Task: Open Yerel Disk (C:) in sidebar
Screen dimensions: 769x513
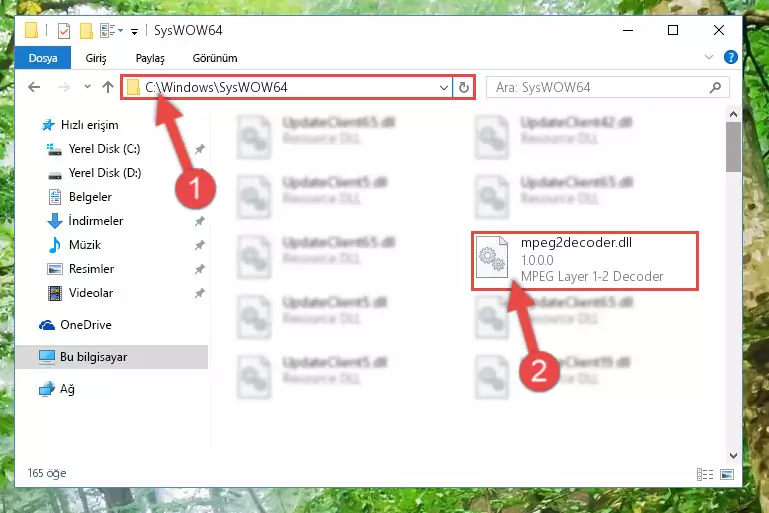Action: [93, 149]
